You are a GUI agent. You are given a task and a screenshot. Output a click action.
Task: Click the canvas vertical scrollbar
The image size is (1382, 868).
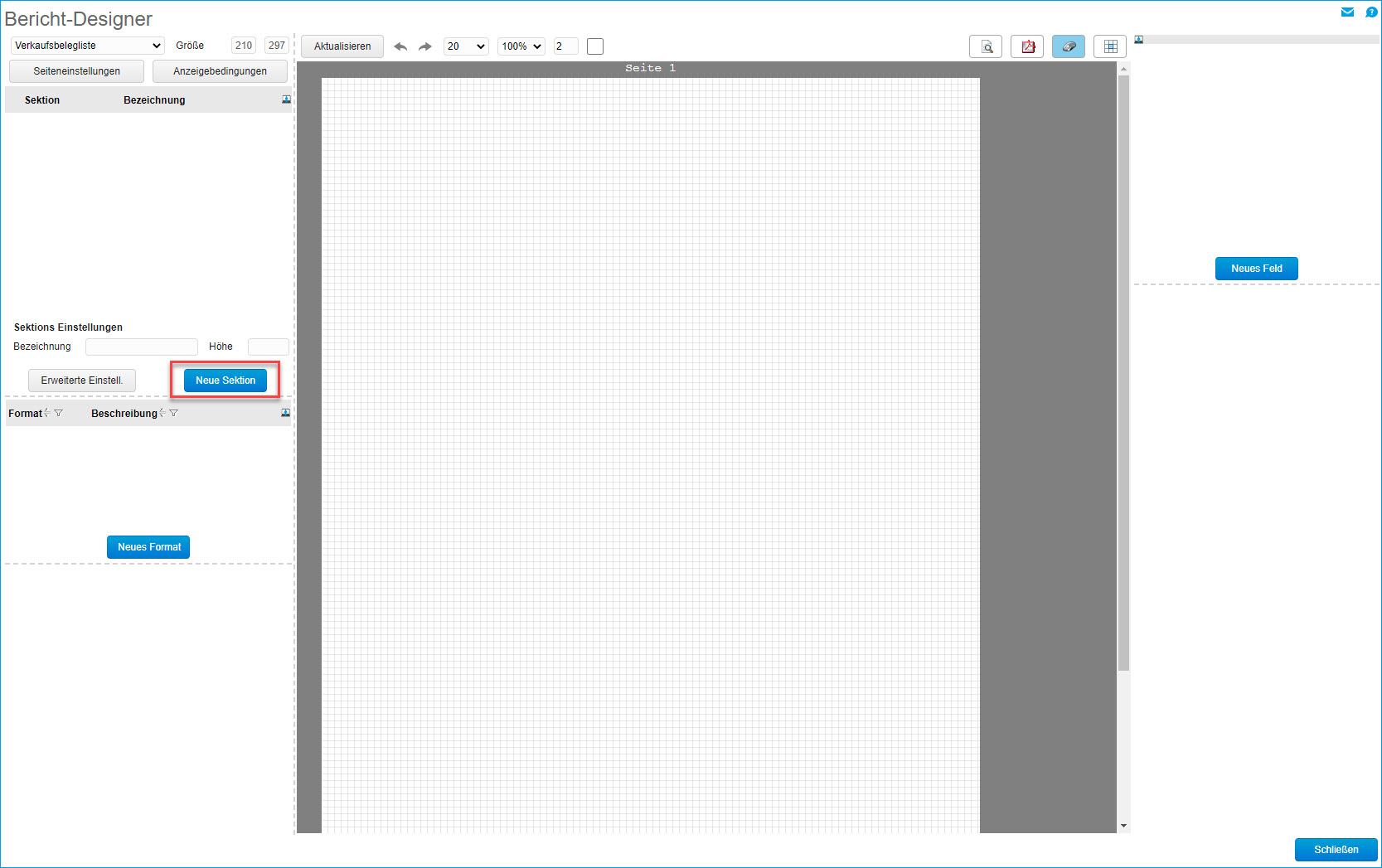[x=1123, y=373]
